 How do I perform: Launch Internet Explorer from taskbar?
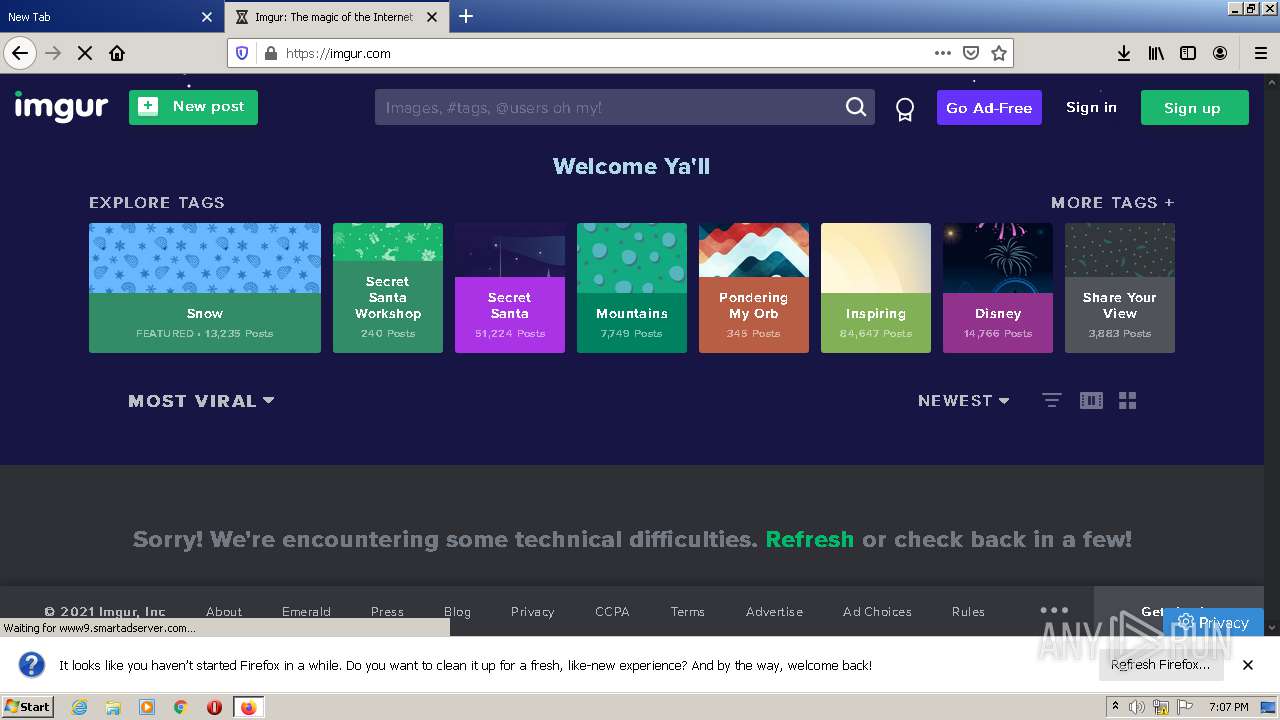coord(79,707)
